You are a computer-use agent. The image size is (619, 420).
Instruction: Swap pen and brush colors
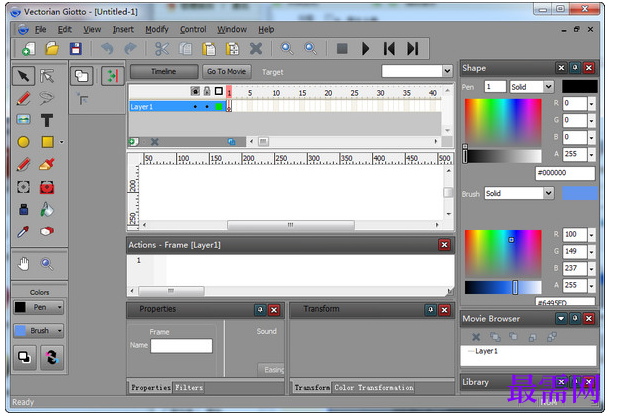(x=51, y=358)
